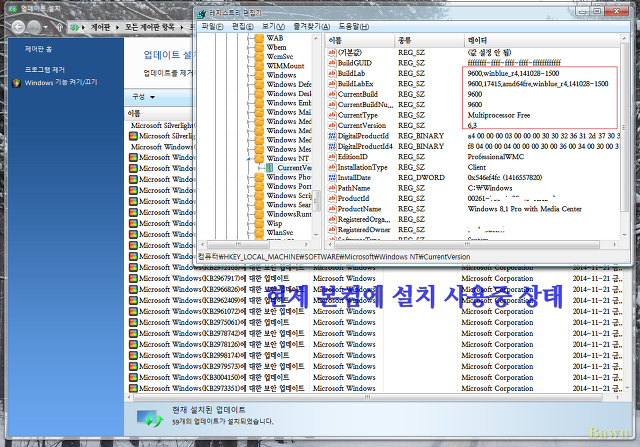Click 모든 제어판 항목 in the breadcrumb

(150, 27)
